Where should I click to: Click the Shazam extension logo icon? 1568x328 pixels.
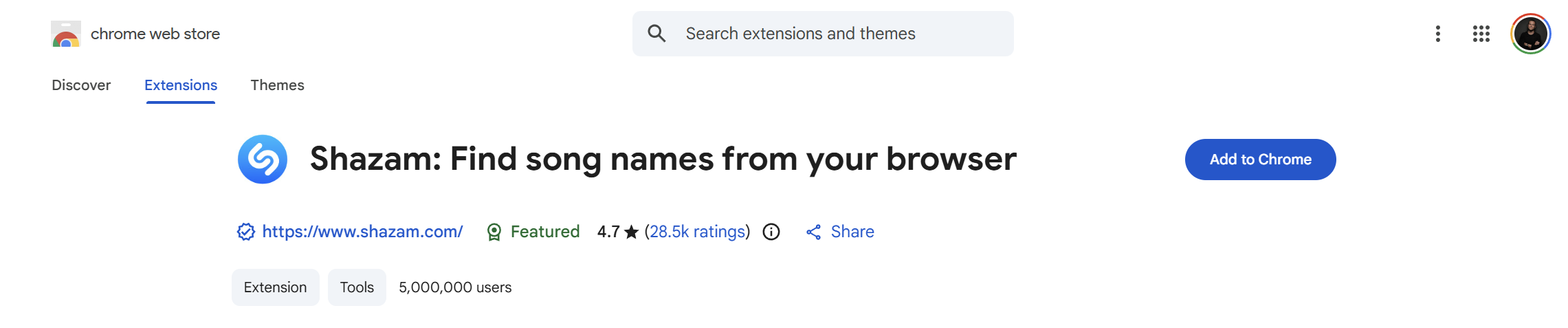pos(263,160)
